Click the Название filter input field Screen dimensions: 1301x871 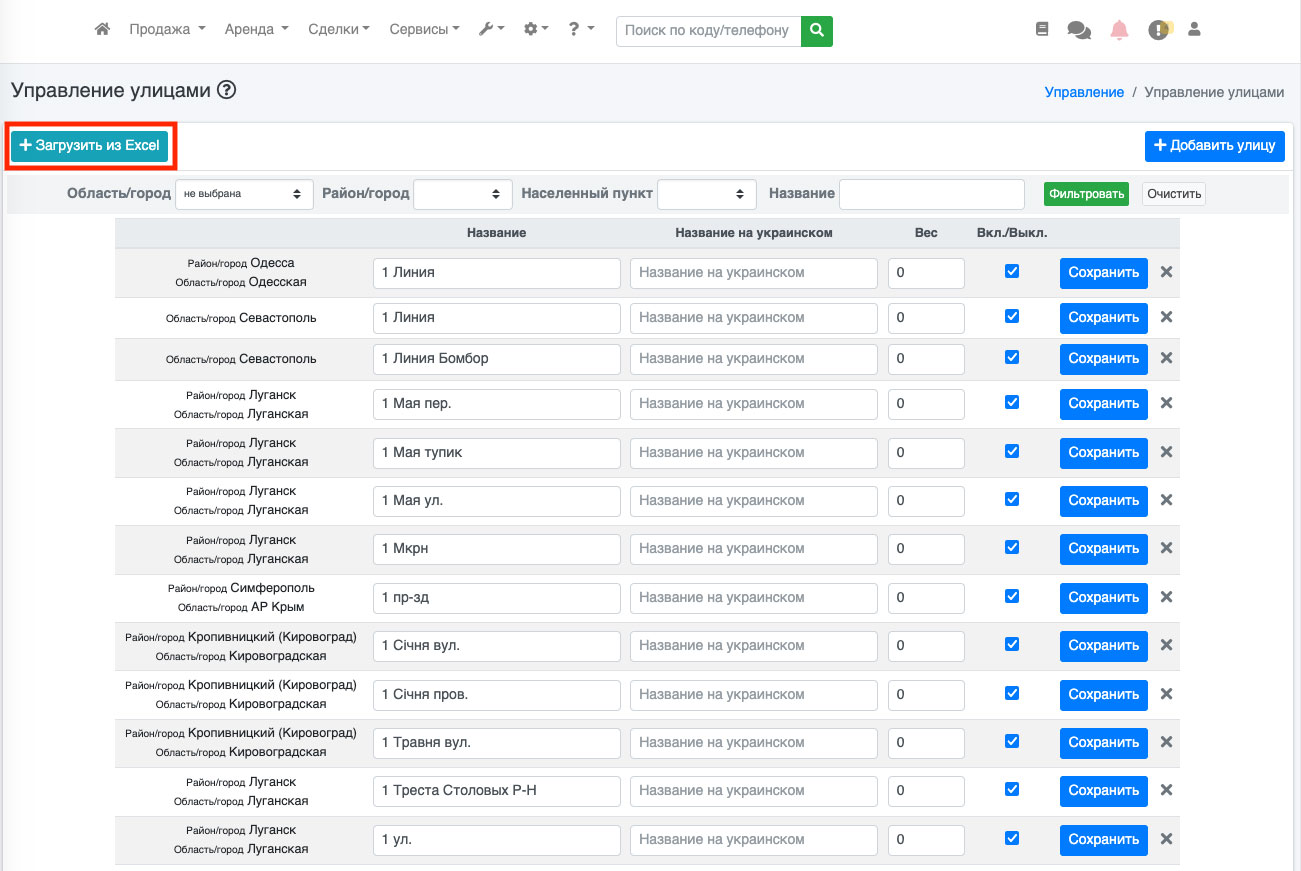(x=931, y=194)
